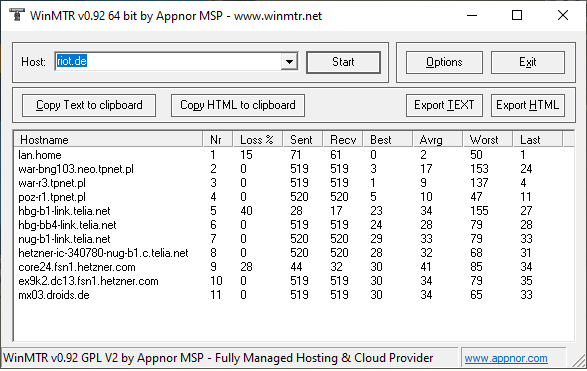Click the Recv column header
The height and width of the screenshot is (371, 587).
[x=343, y=140]
